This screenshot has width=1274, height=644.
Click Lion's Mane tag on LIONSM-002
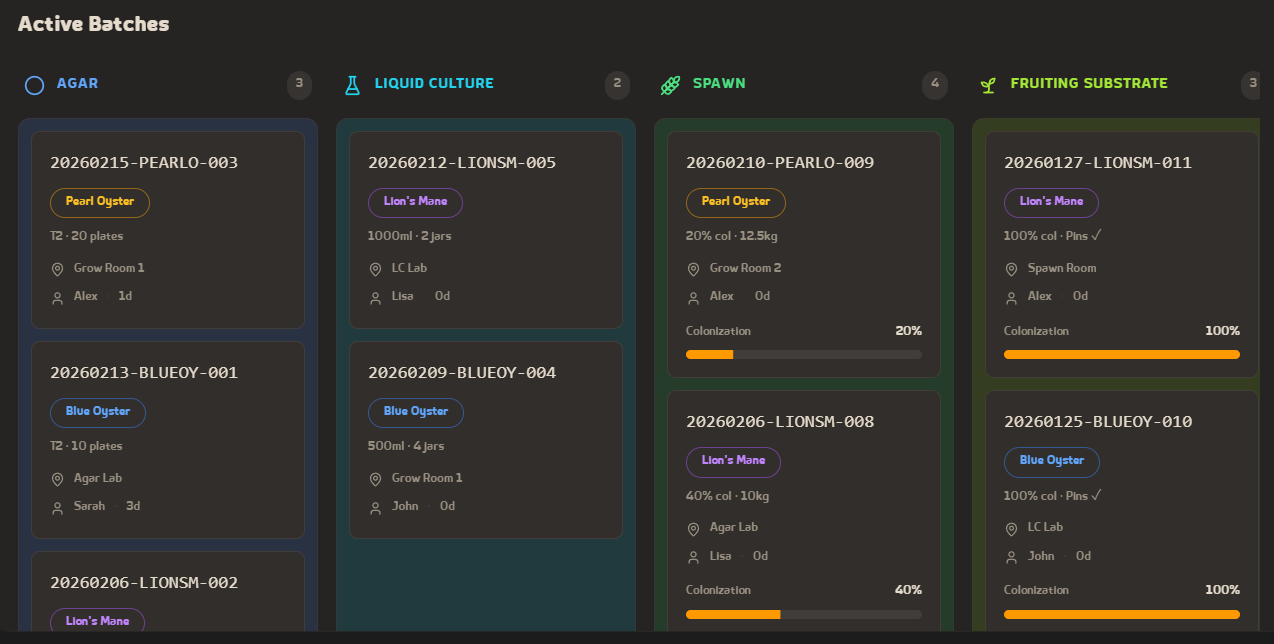(97, 621)
